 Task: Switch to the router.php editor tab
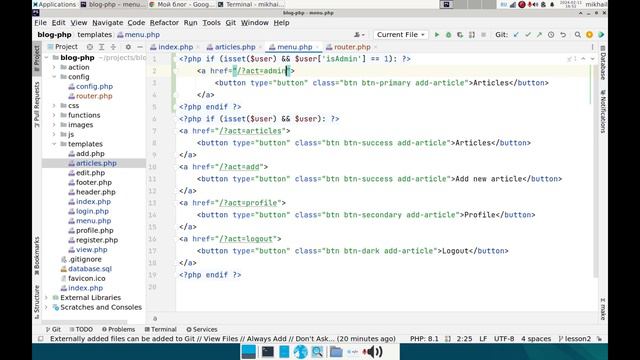coord(351,47)
